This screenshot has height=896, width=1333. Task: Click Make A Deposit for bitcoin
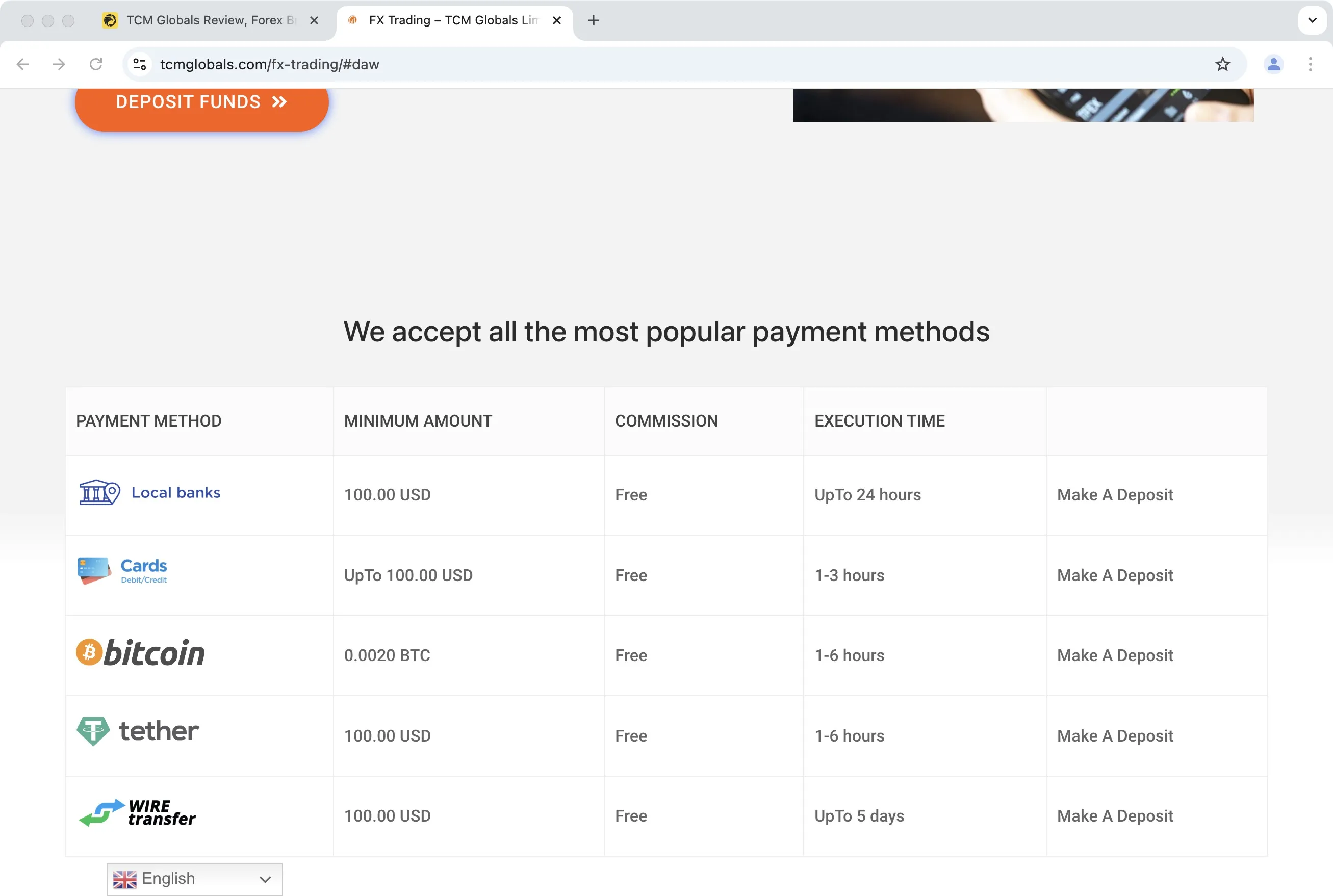click(1115, 655)
